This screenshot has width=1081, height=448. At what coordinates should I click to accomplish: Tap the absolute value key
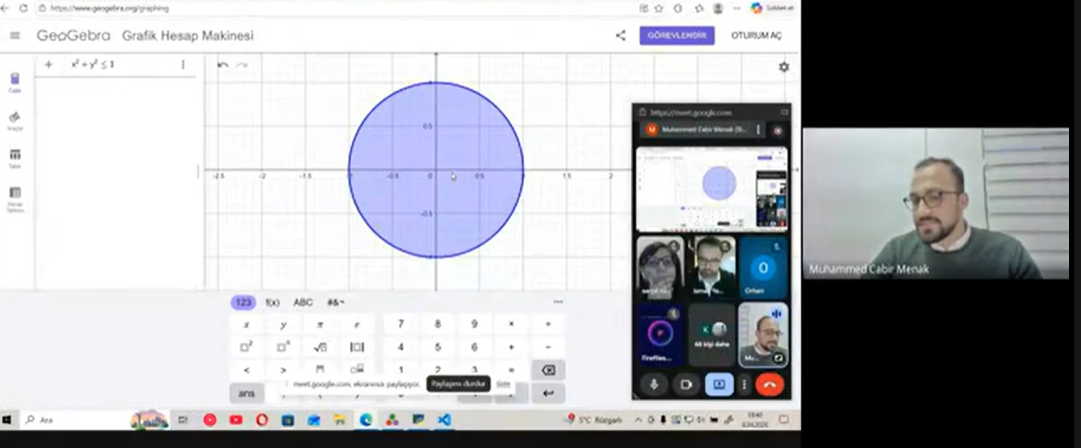pos(357,347)
